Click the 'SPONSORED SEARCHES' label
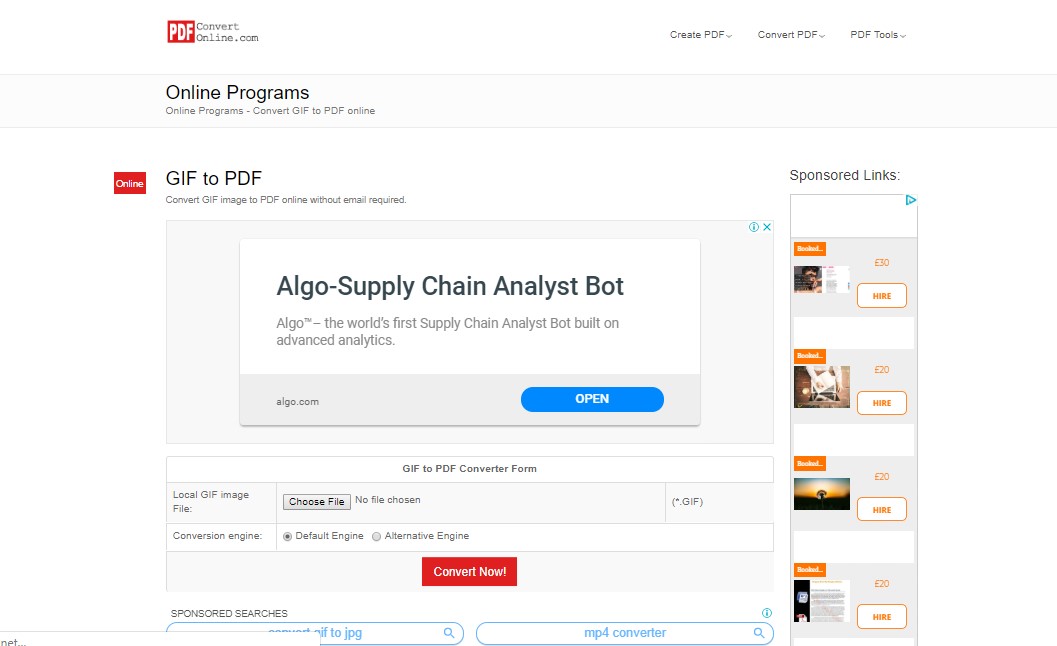The image size is (1057, 646). tap(229, 613)
